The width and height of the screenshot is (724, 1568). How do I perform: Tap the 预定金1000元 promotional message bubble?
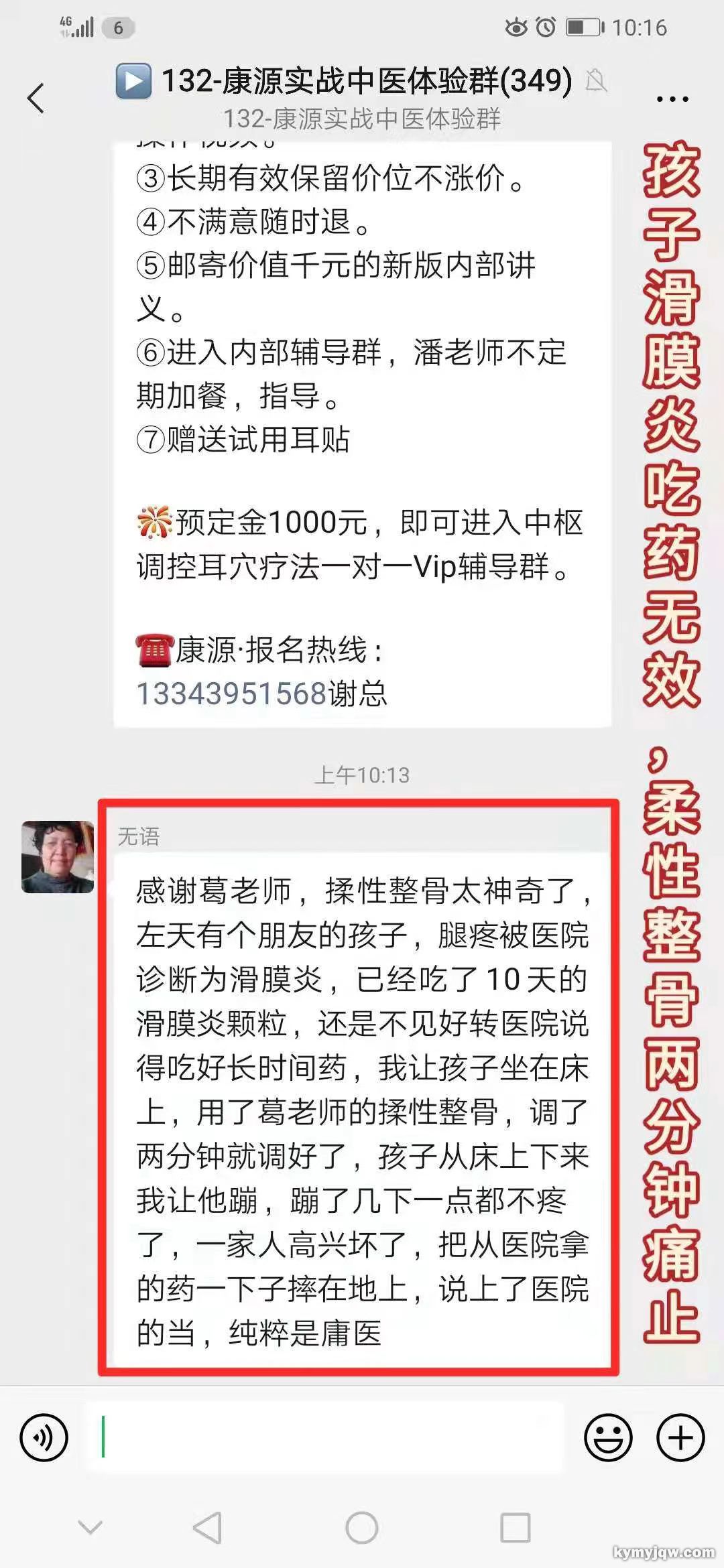click(x=362, y=434)
